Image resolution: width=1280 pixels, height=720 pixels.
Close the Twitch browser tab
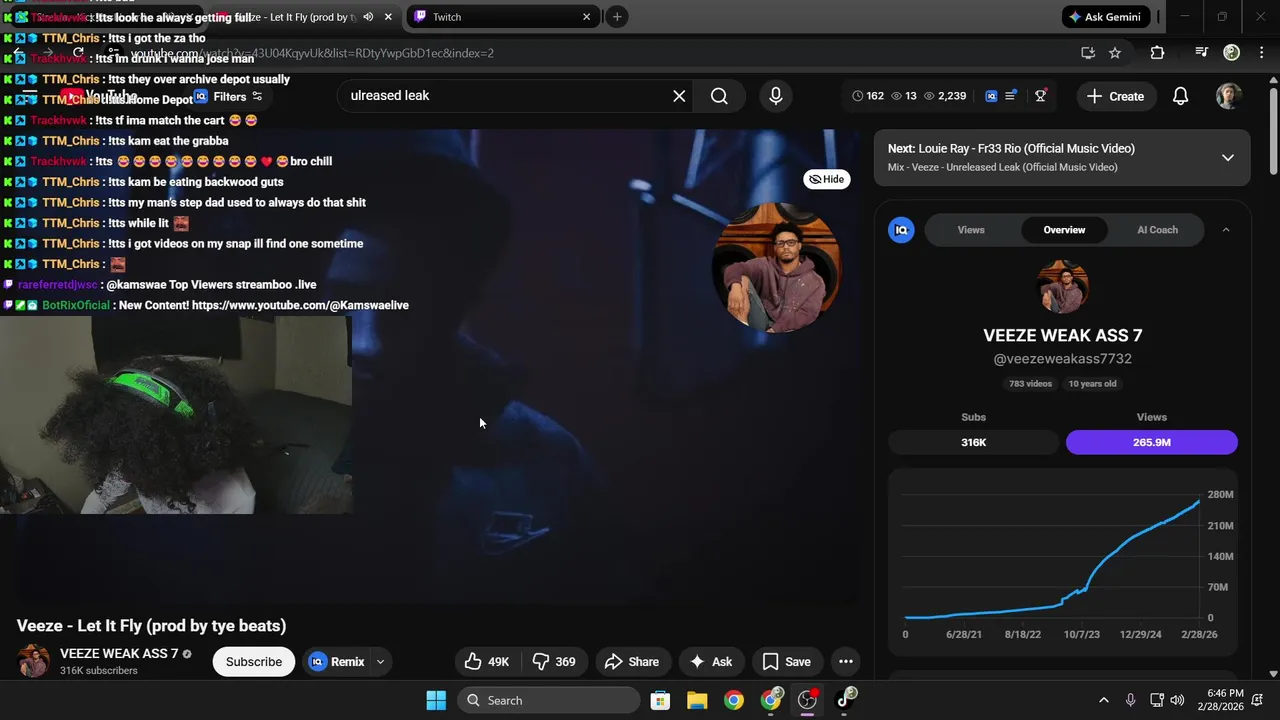click(586, 17)
